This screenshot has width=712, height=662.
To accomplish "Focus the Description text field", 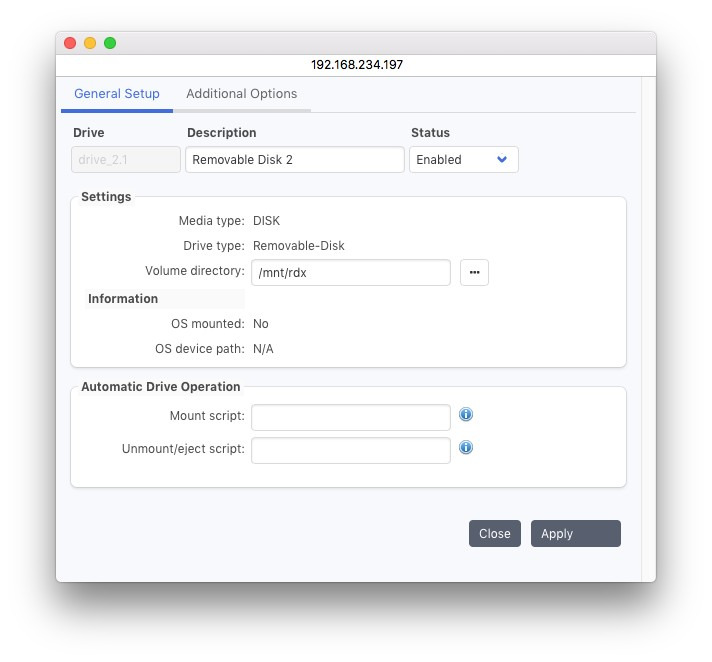I will tap(294, 160).
